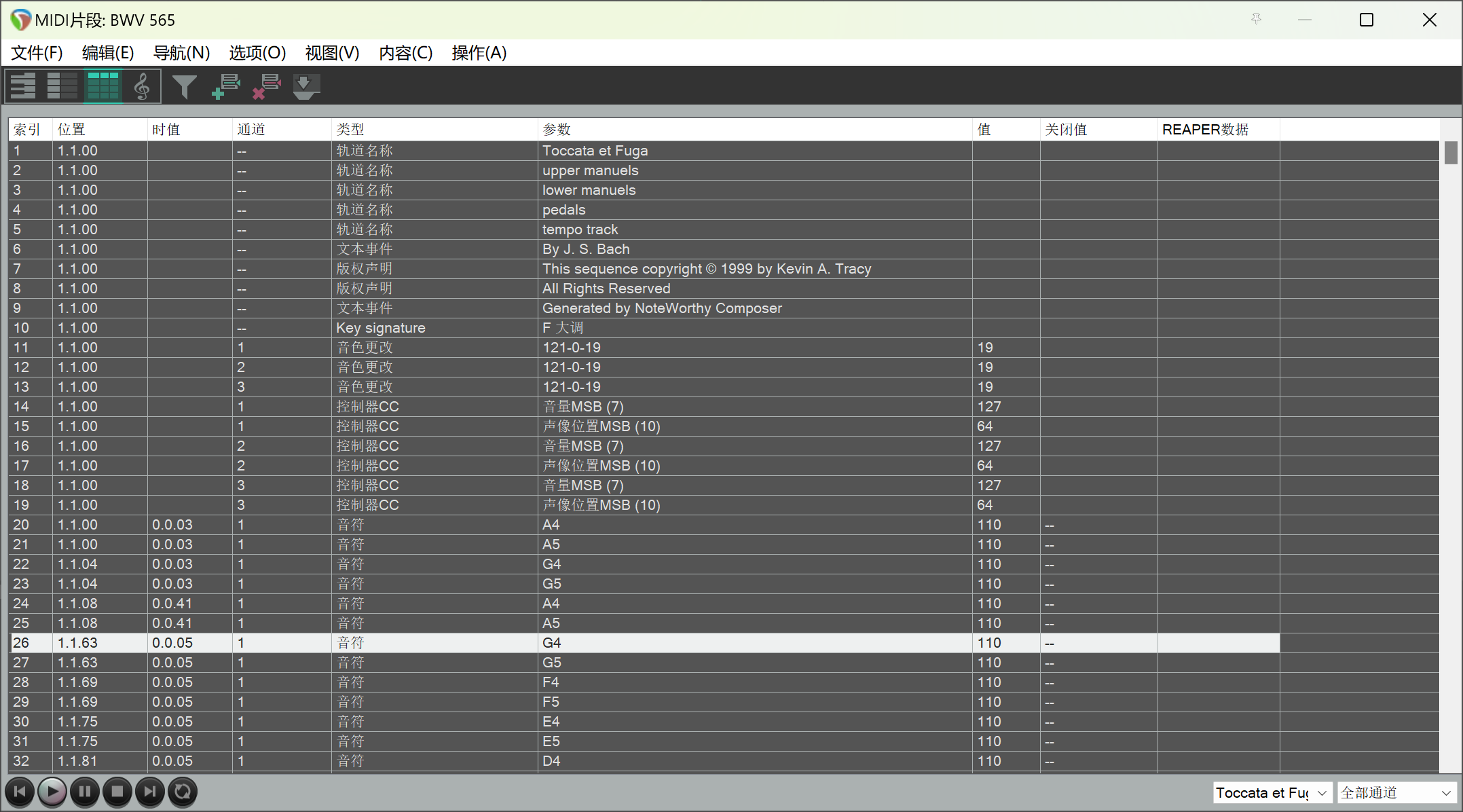
Task: Click the dock editor down-arrow icon
Action: point(305,87)
